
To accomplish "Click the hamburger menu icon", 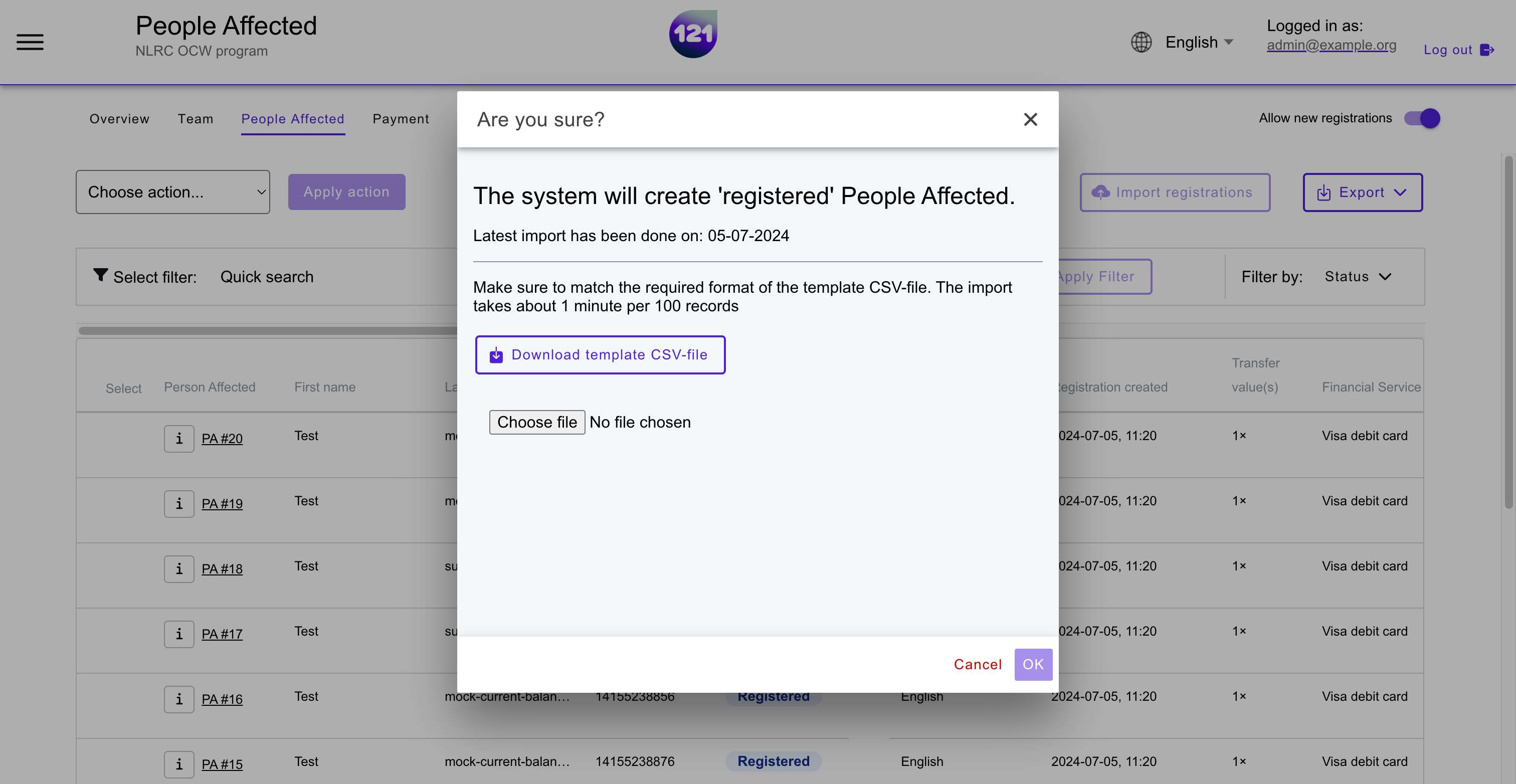I will click(29, 41).
